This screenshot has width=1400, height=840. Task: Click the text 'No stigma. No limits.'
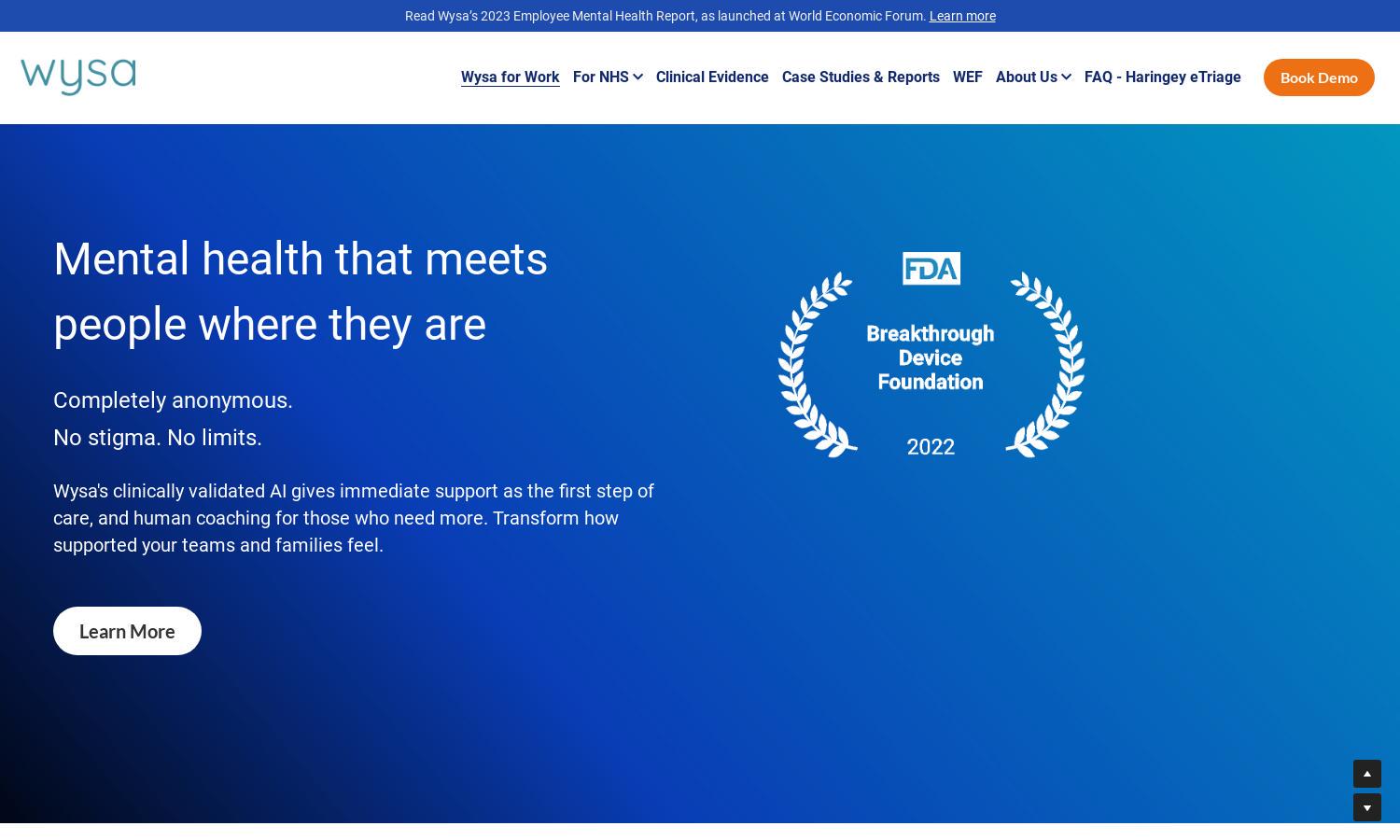pos(158,437)
